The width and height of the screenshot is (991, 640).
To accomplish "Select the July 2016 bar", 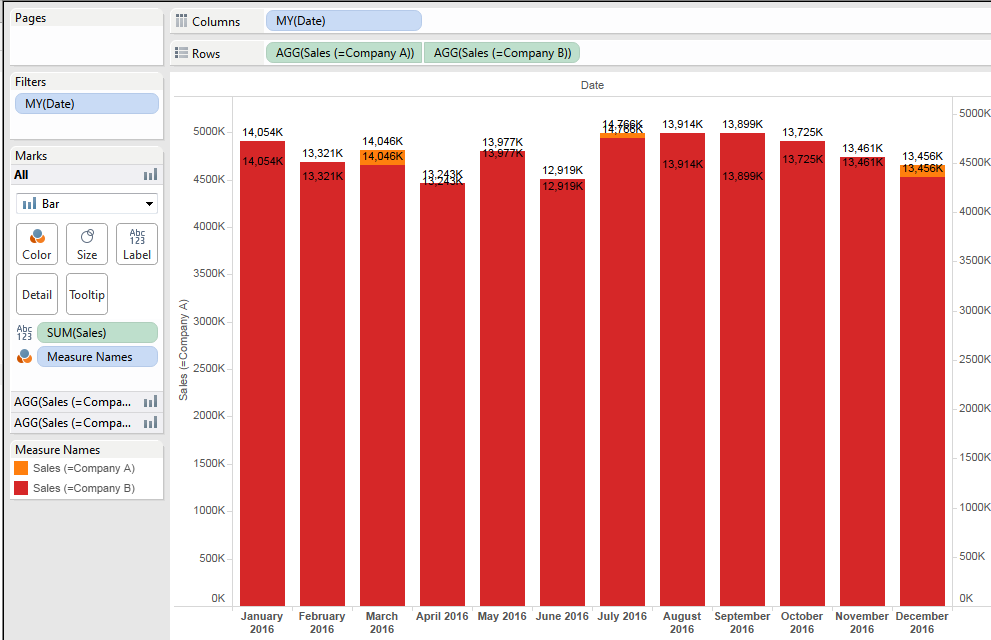I will tap(623, 372).
